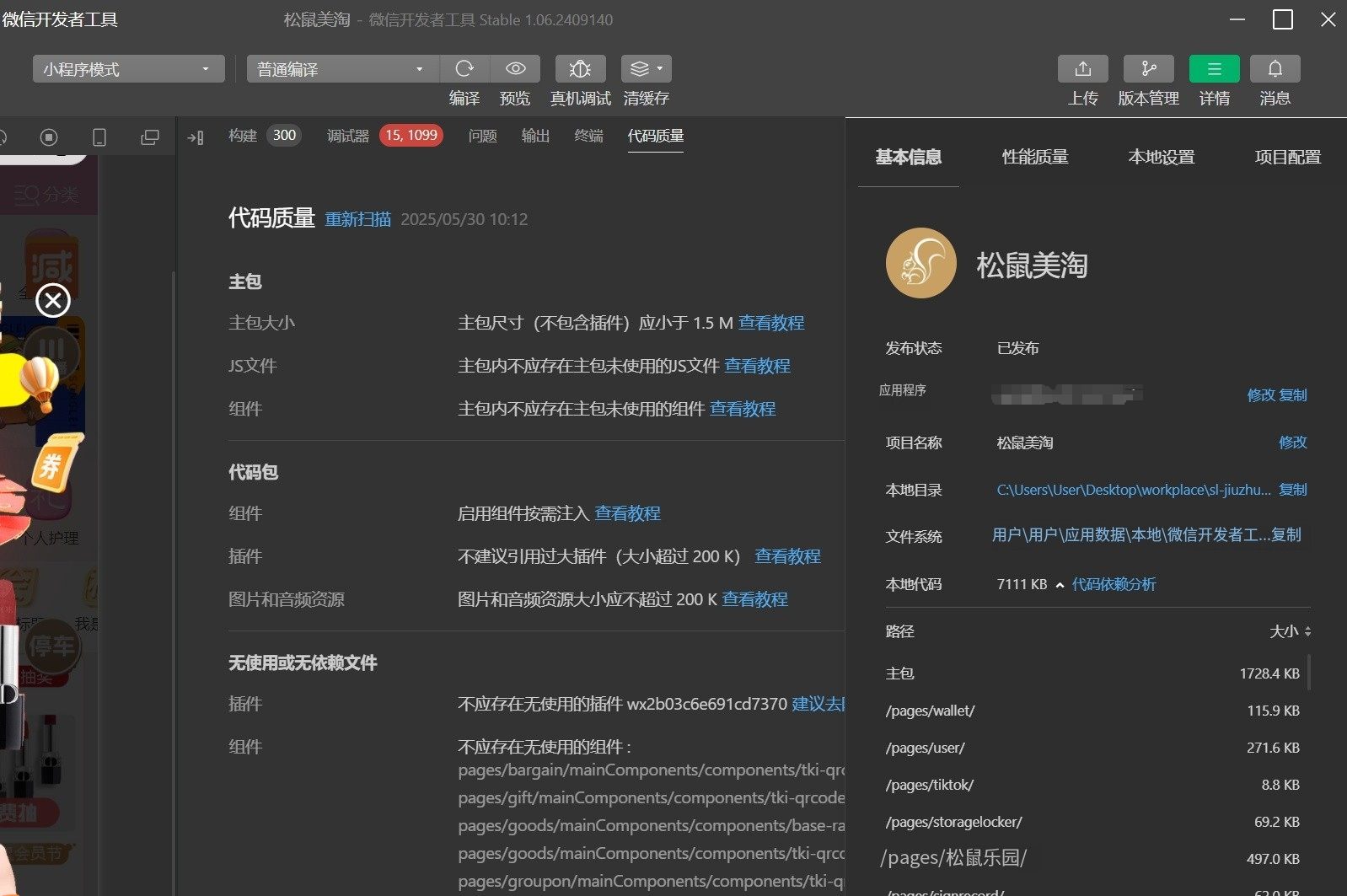The image size is (1347, 896).
Task: Open 查看教程 for image and audio resources
Action: click(755, 599)
